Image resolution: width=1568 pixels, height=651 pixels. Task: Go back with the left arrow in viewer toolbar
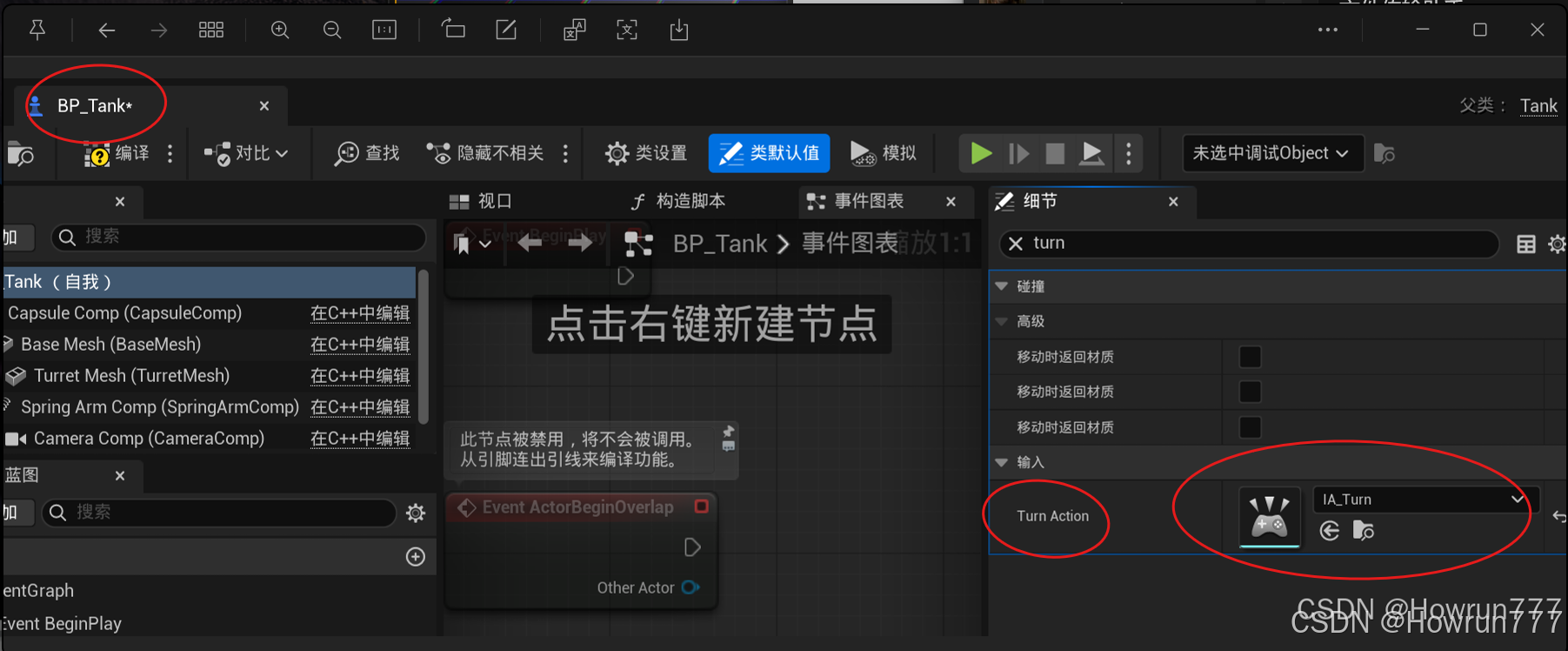(106, 30)
